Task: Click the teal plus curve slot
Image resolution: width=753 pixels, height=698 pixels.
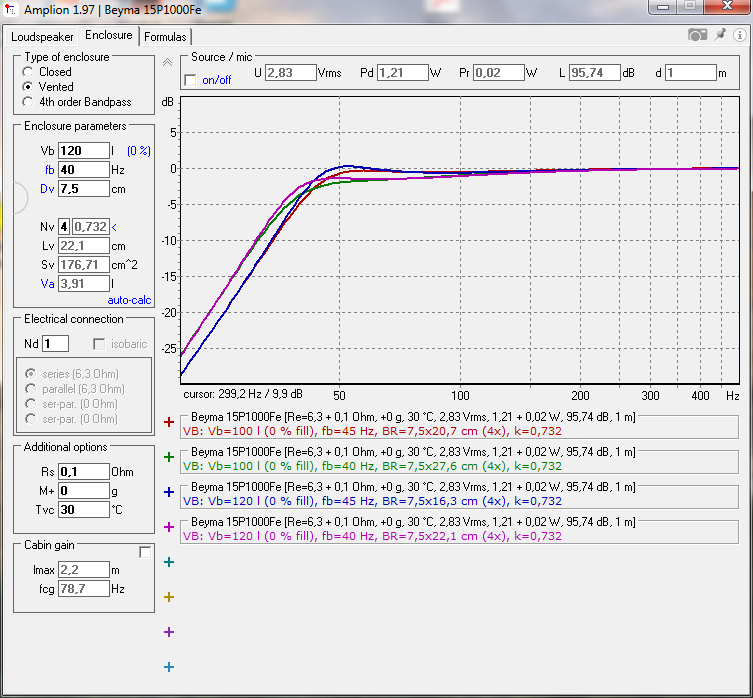Action: (169, 562)
